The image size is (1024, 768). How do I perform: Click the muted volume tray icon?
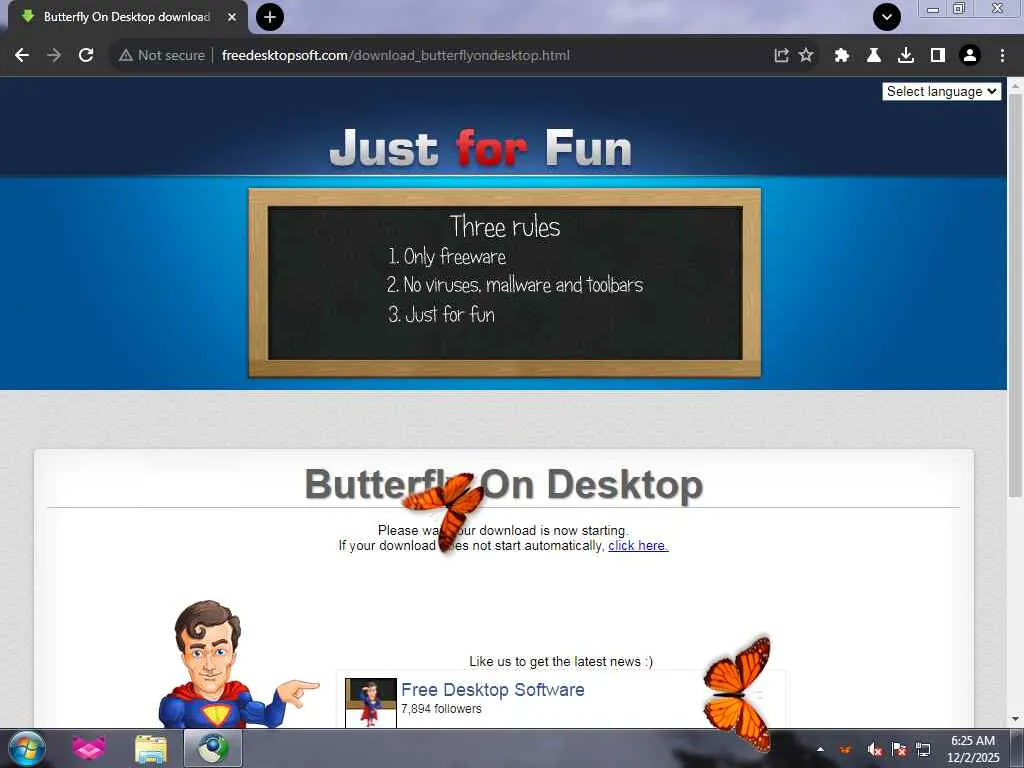pyautogui.click(x=874, y=750)
